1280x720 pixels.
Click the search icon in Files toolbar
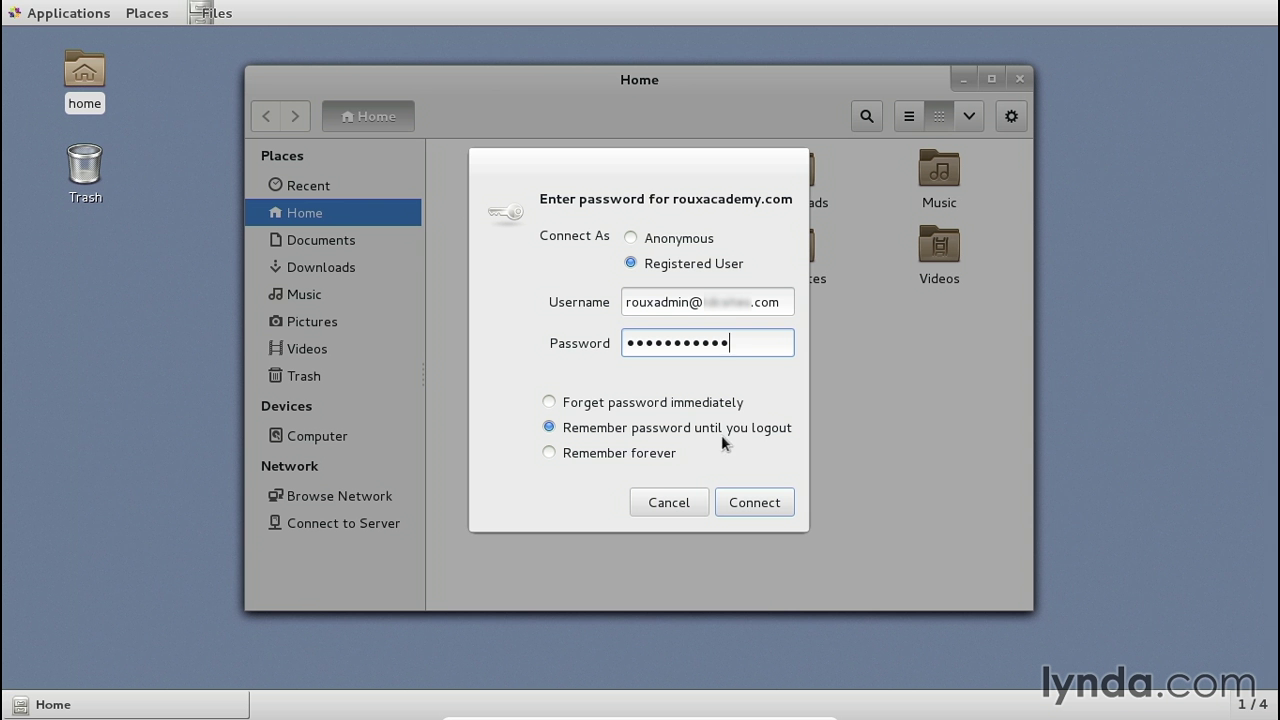coord(866,116)
